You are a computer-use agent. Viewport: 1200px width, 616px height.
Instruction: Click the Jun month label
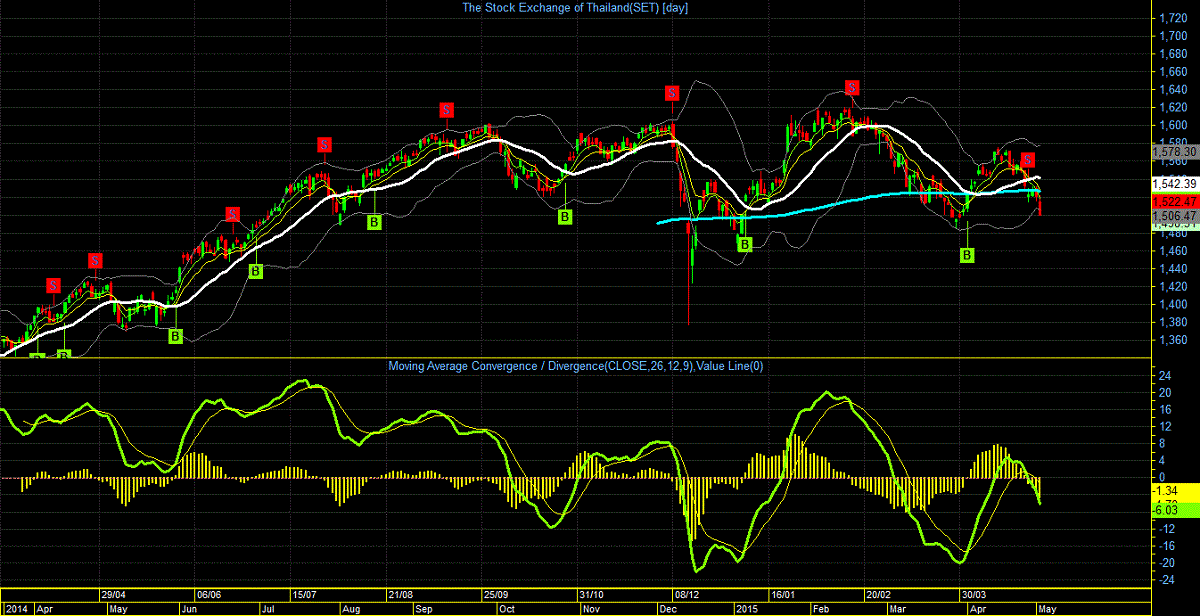coord(189,608)
